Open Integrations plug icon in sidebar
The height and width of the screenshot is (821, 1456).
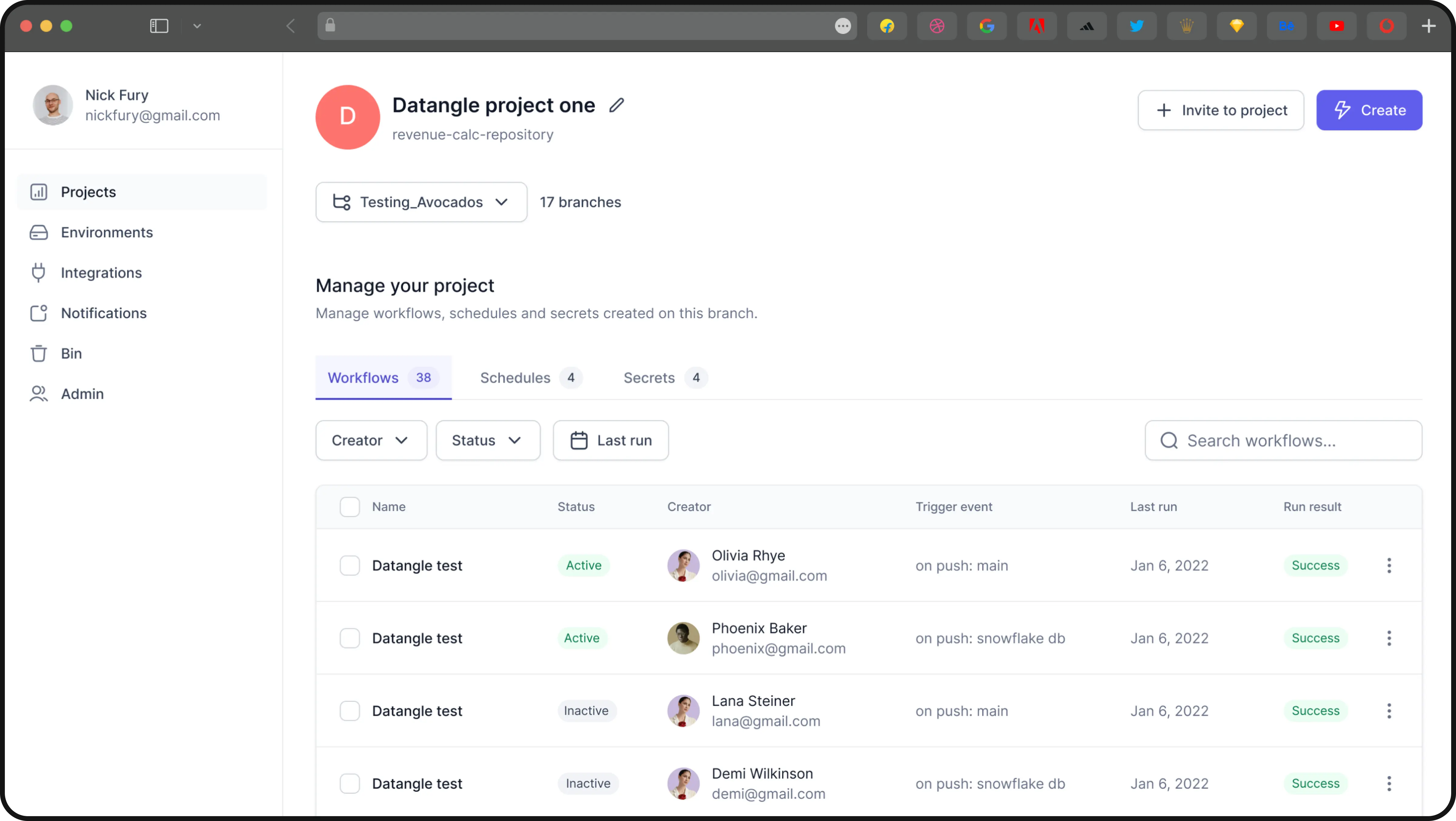[39, 273]
